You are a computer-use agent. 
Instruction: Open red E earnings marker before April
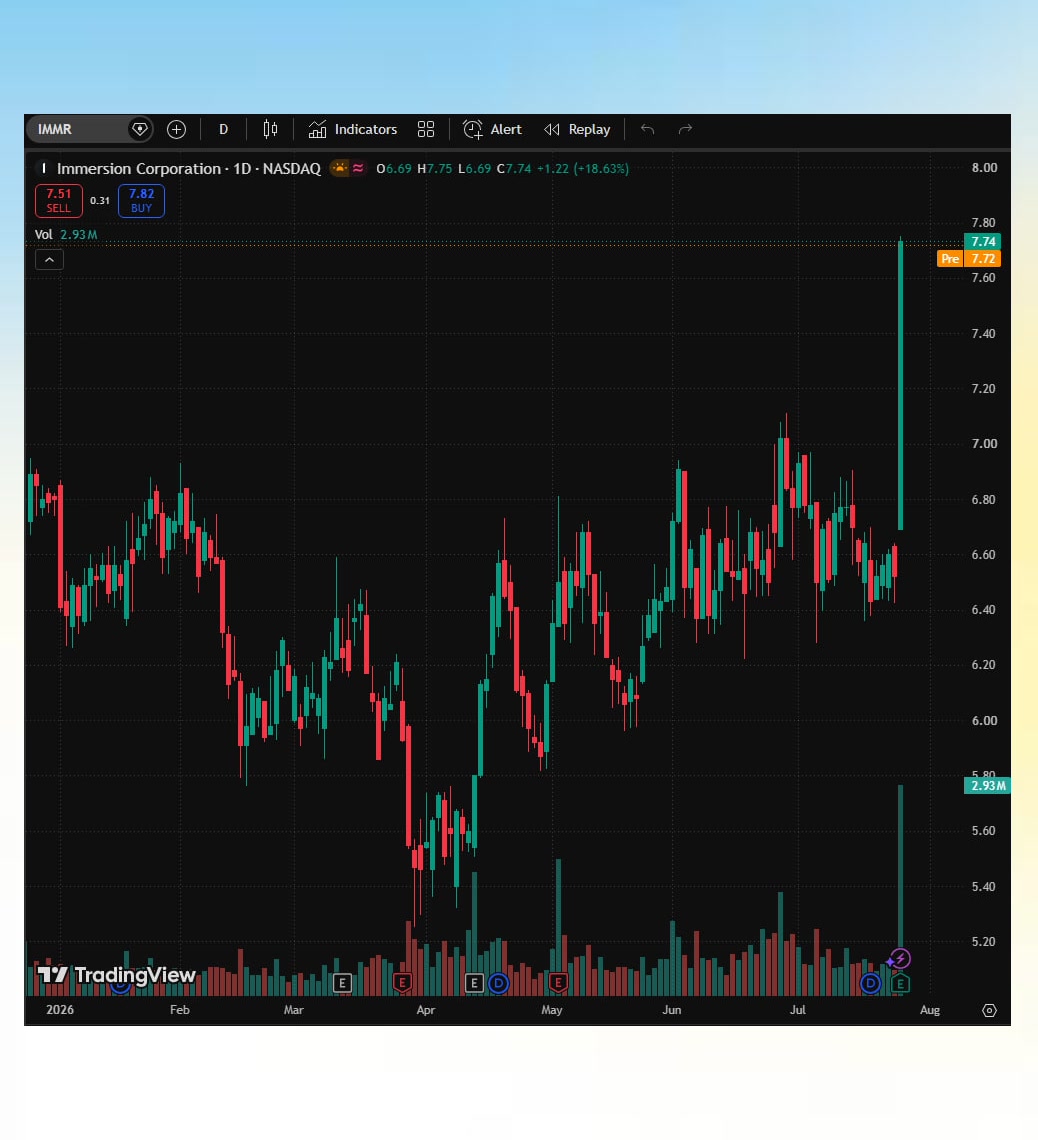pyautogui.click(x=402, y=984)
